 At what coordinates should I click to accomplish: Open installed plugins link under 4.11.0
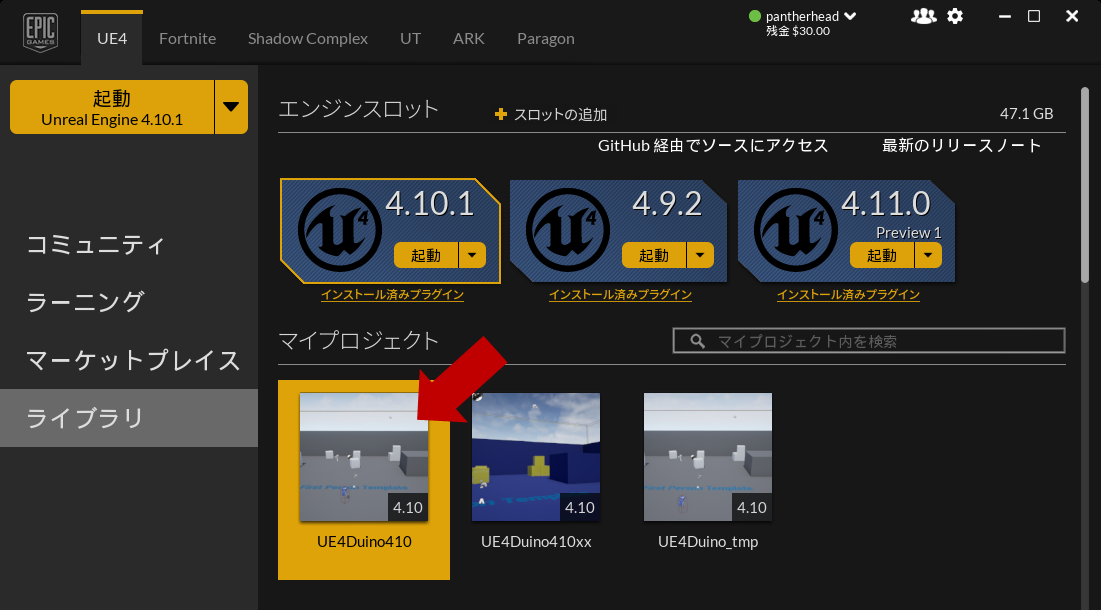[848, 295]
